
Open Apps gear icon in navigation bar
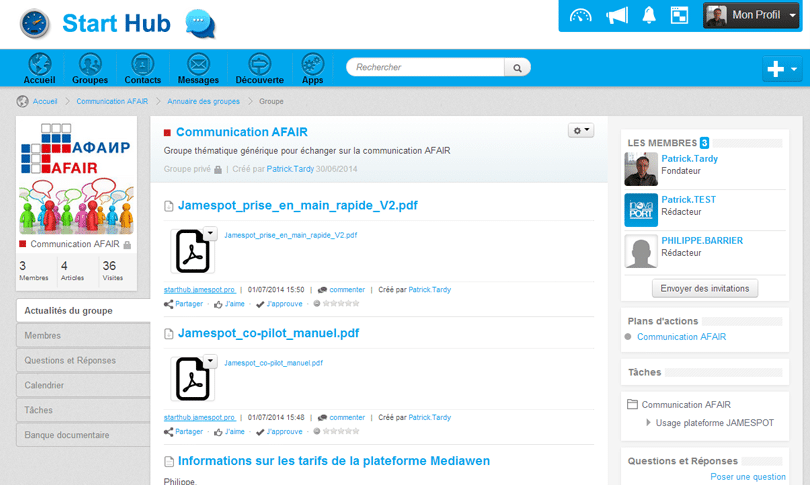[313, 69]
